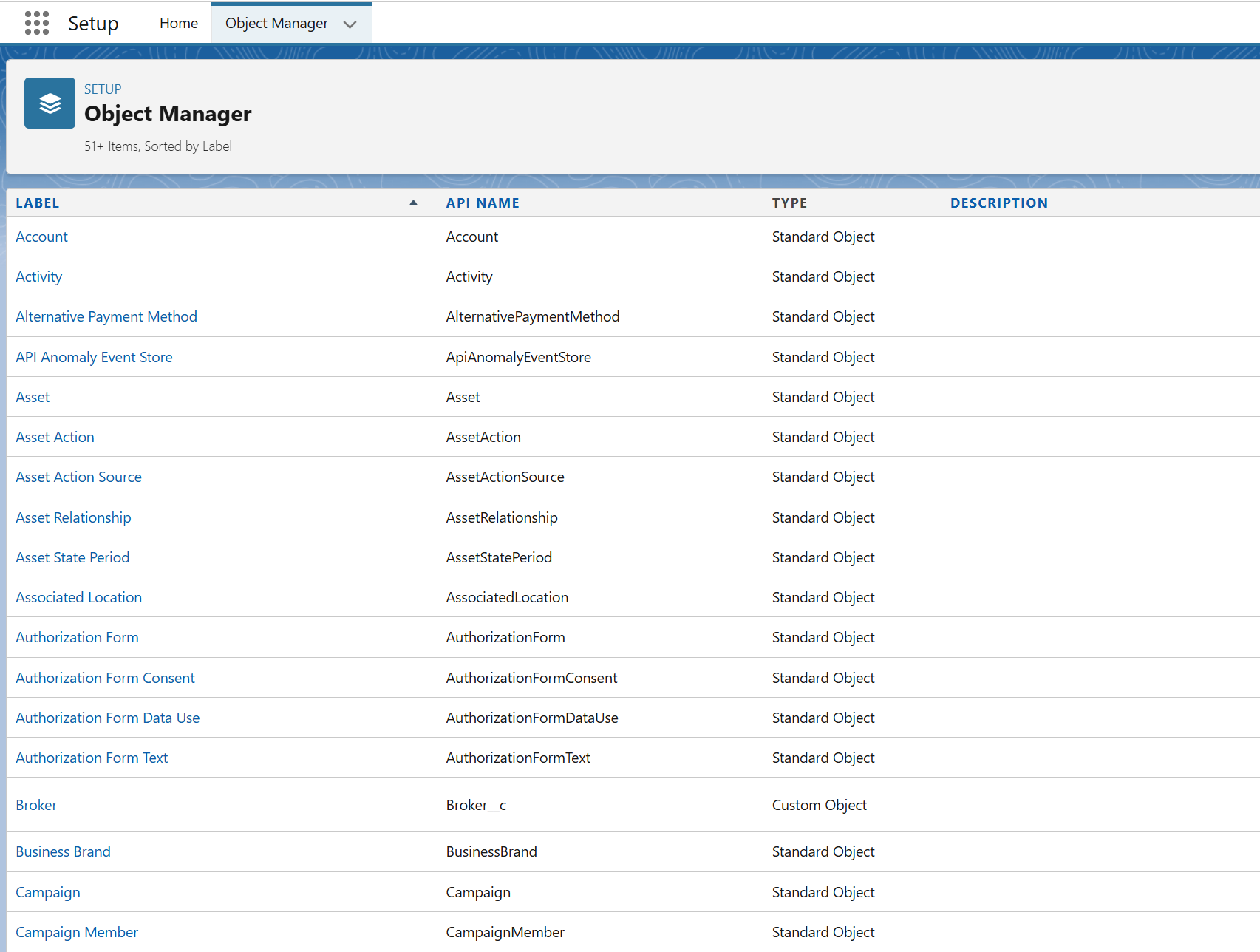Open the Broker custom object link
This screenshot has width=1260, height=952.
click(36, 805)
